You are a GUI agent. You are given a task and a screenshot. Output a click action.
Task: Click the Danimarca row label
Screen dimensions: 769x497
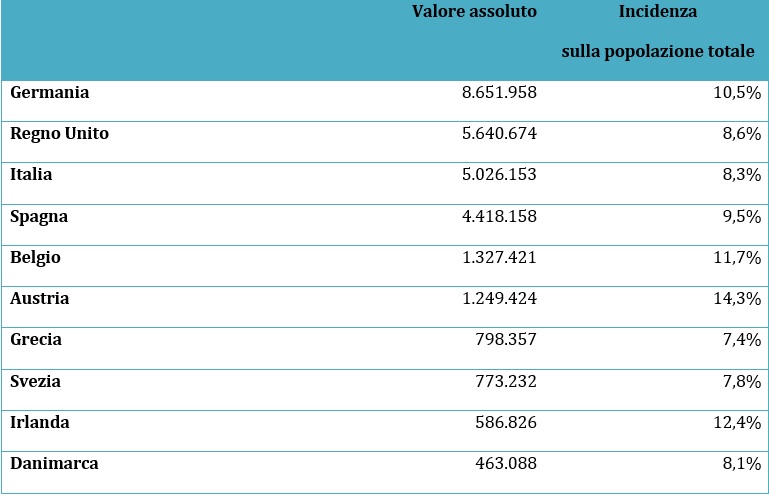pyautogui.click(x=54, y=464)
